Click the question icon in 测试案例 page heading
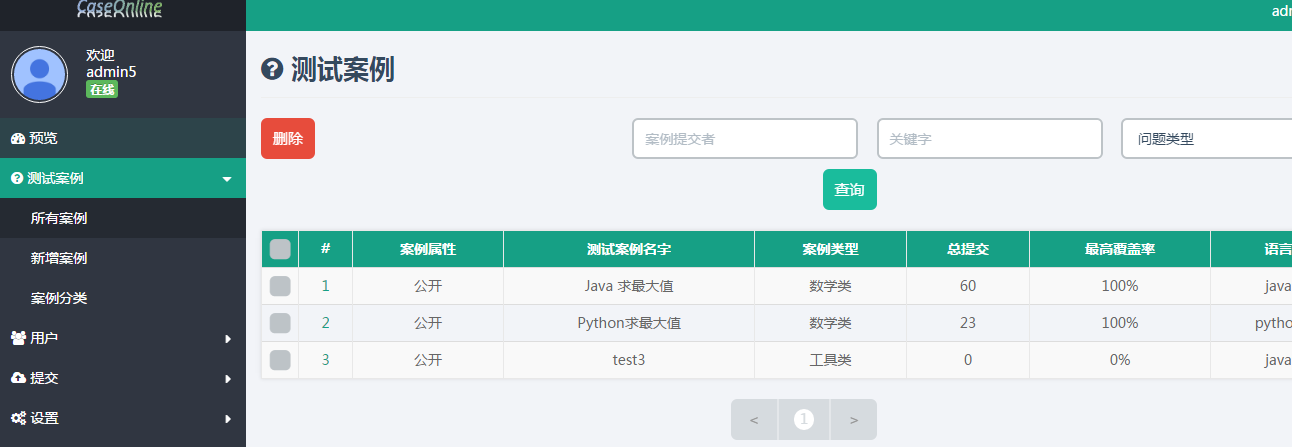The width and height of the screenshot is (1292, 447). [272, 69]
